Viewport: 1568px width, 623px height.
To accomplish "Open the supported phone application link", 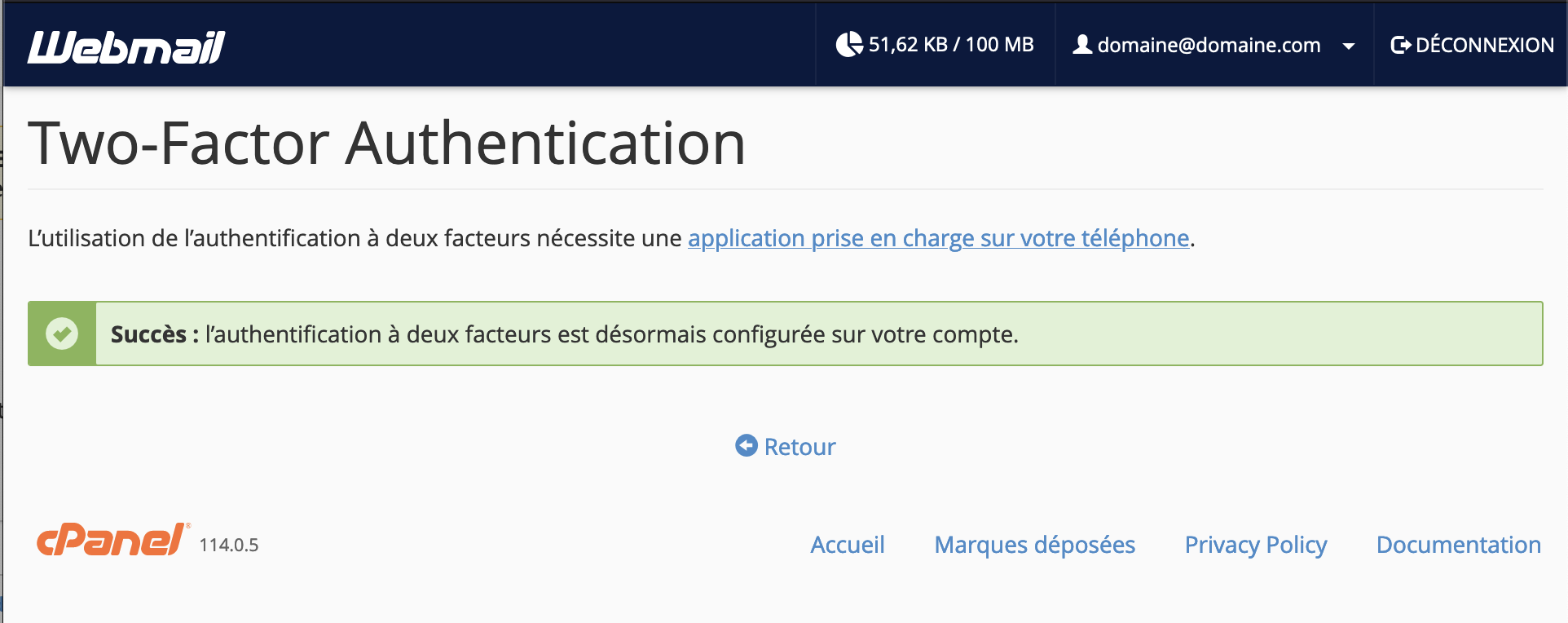I will tap(939, 238).
